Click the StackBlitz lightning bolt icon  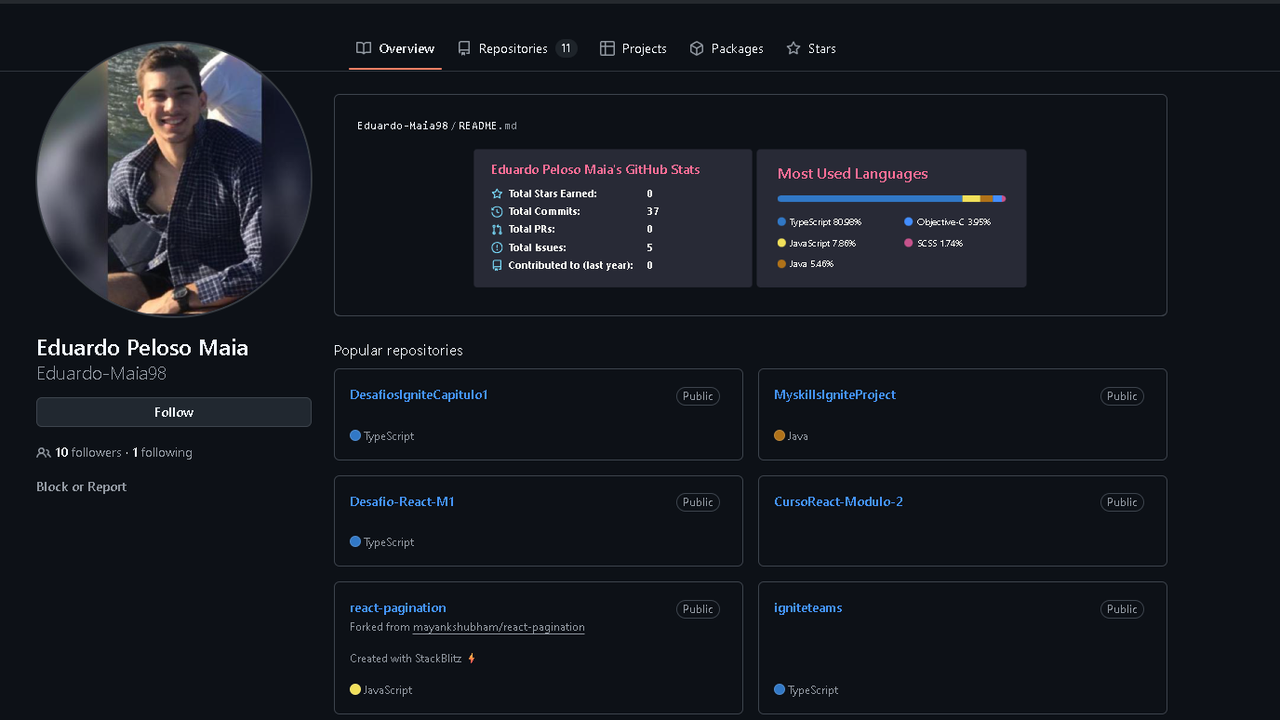coord(472,659)
